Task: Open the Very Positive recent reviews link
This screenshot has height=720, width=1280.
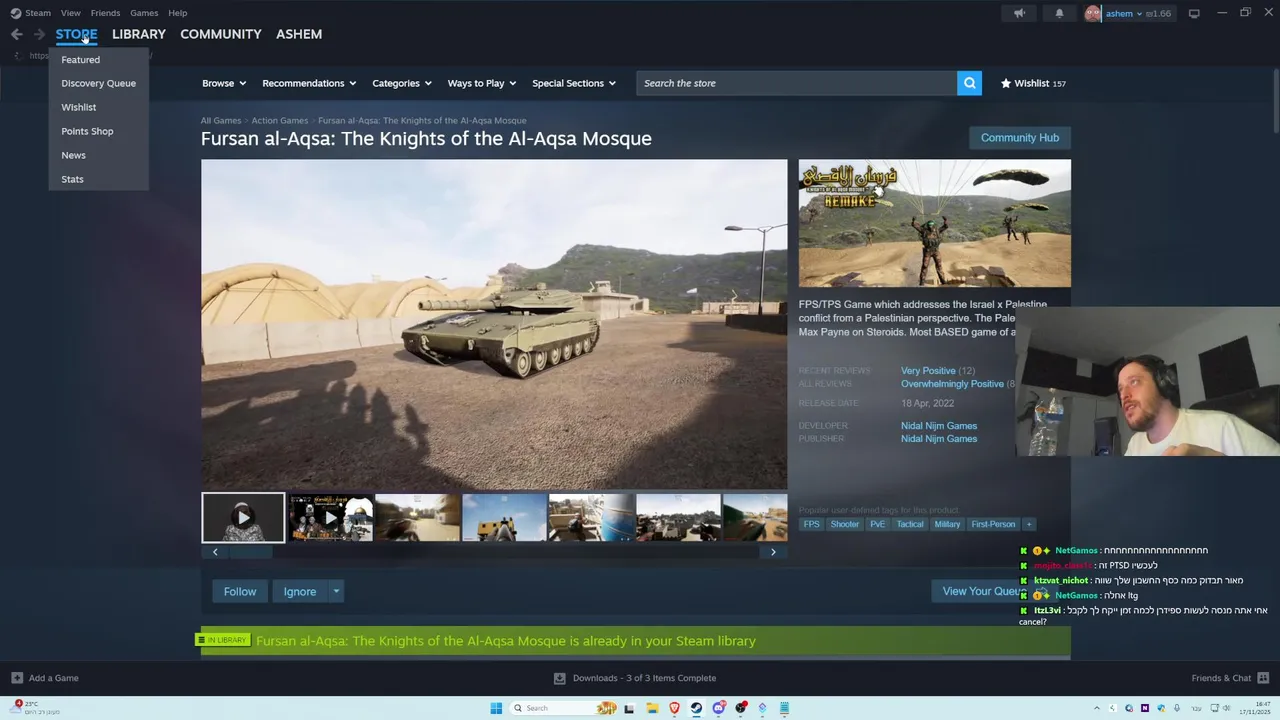Action: tap(928, 371)
